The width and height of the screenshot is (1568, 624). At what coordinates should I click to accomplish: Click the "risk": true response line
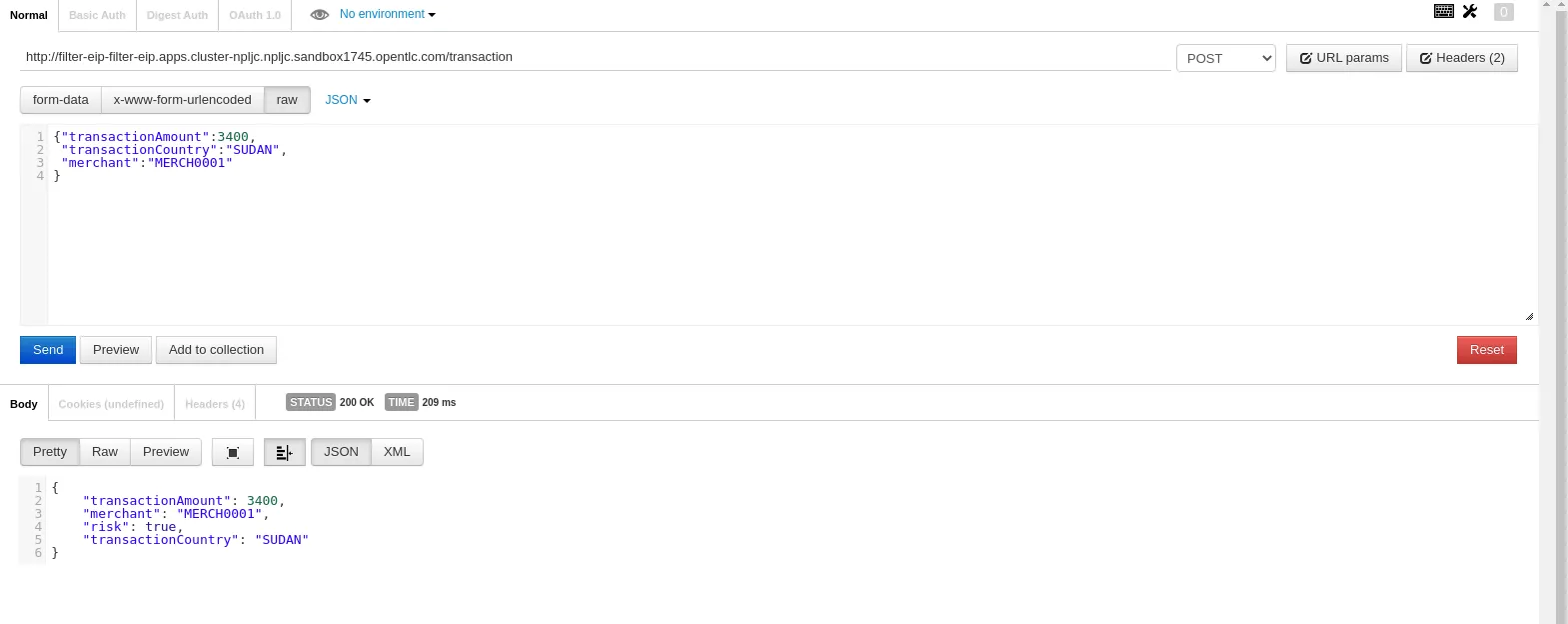click(x=133, y=527)
